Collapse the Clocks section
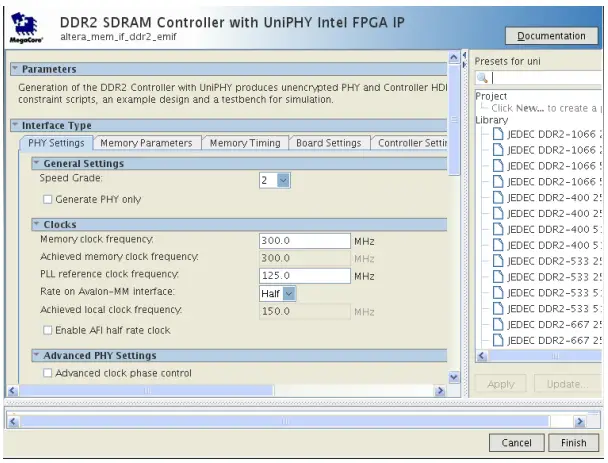 point(36,224)
